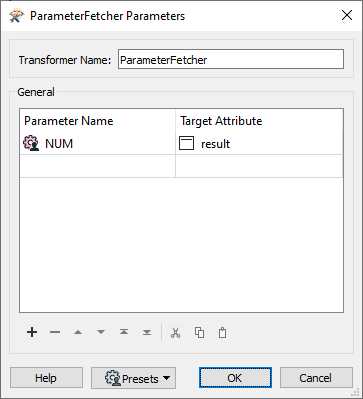The image size is (363, 399).
Task: Click ParameterFetcher icon in title bar
Action: (x=17, y=16)
